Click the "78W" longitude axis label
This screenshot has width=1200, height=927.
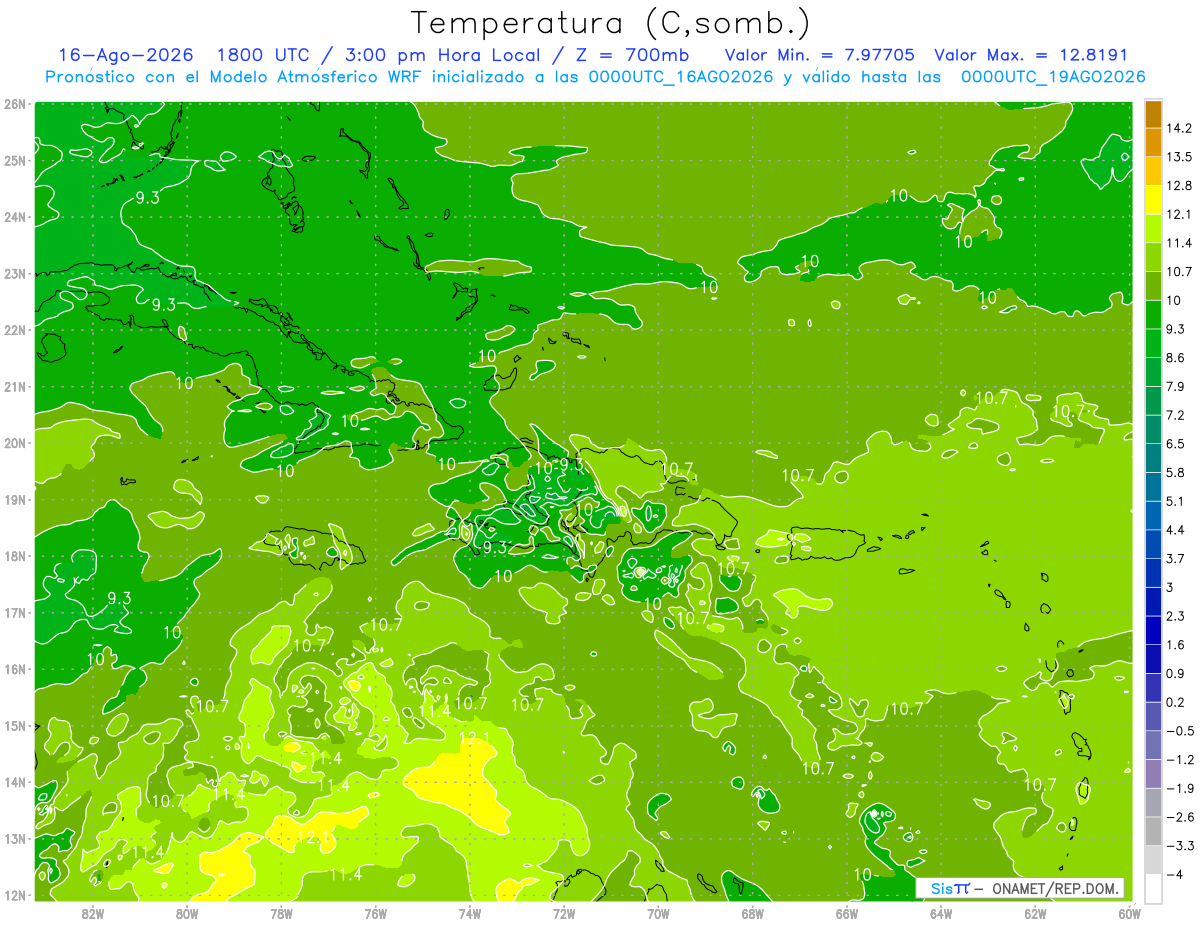click(x=281, y=913)
